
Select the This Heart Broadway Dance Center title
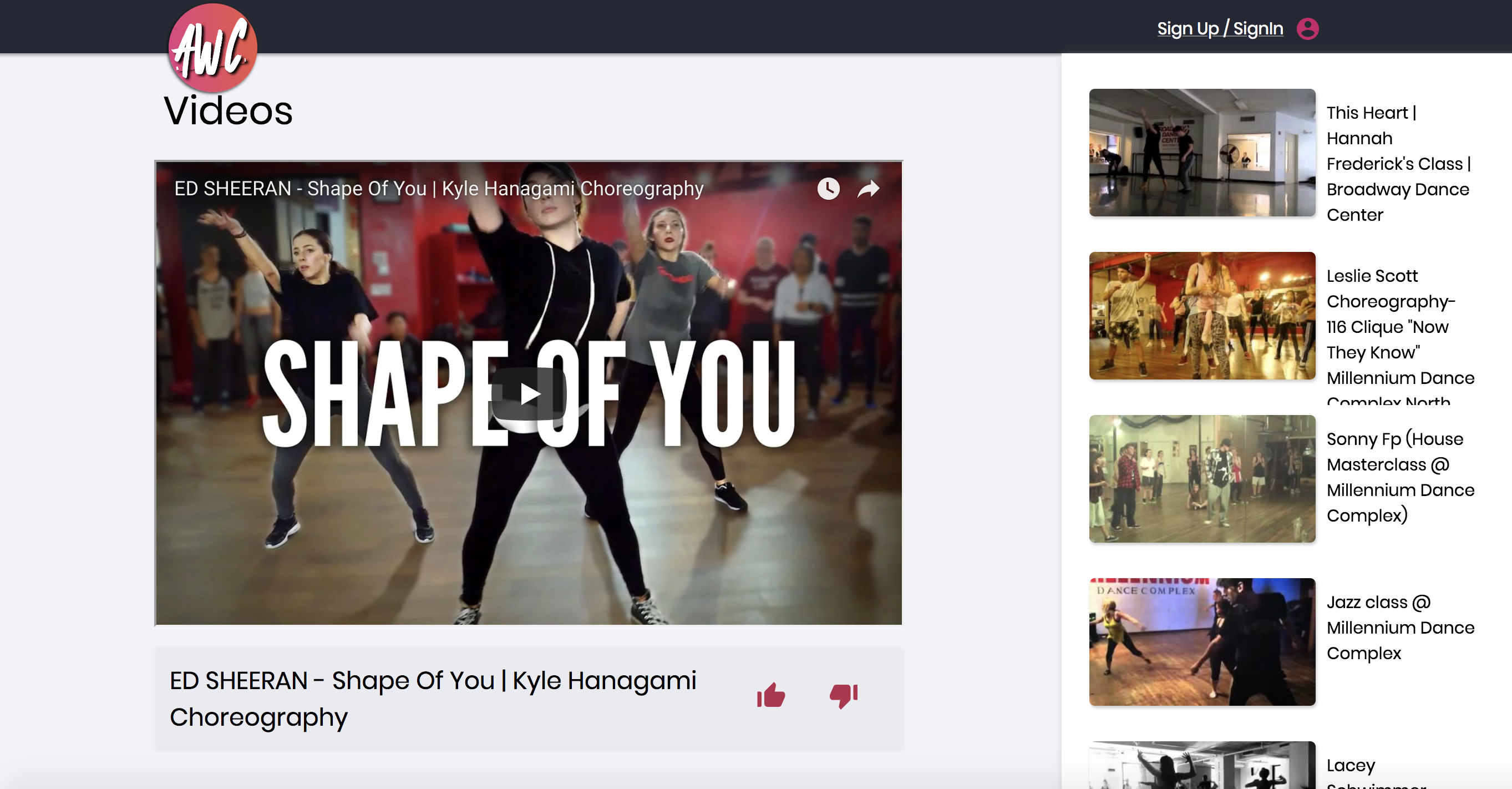(1399, 164)
